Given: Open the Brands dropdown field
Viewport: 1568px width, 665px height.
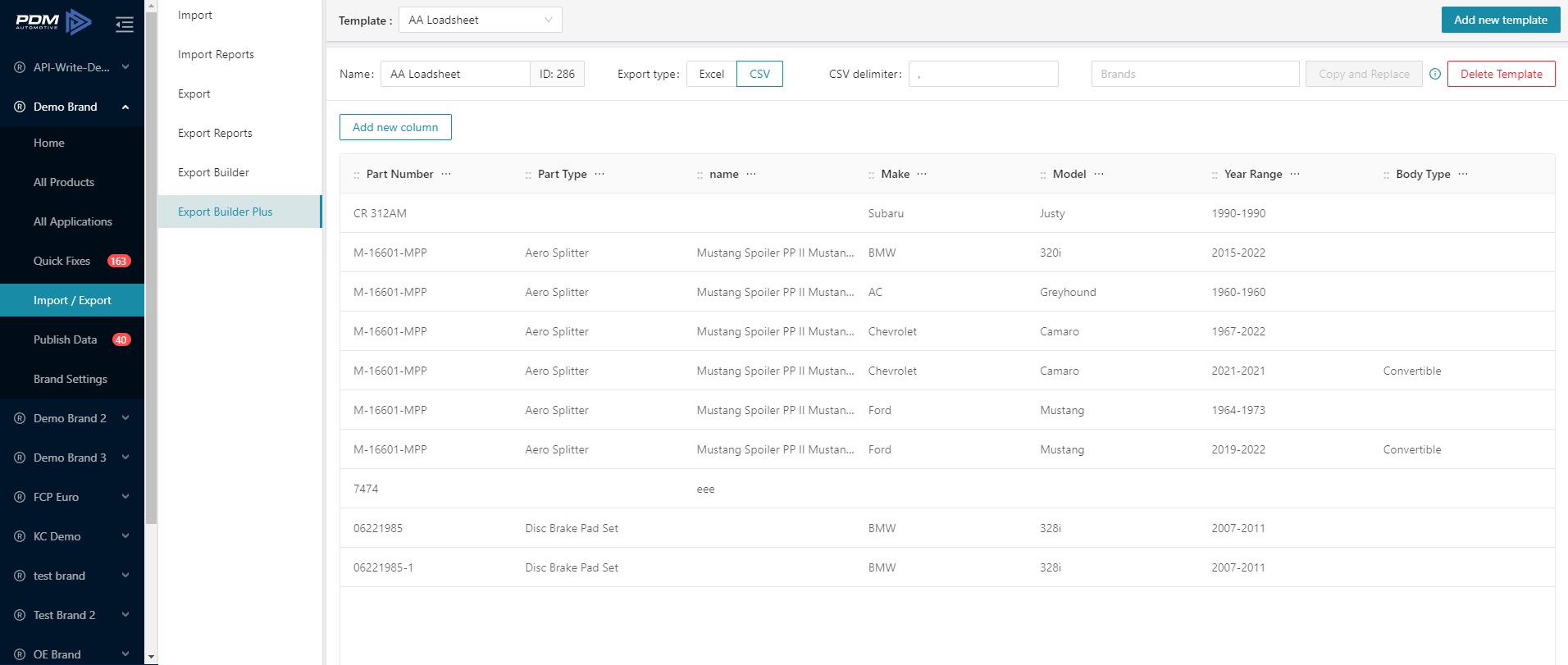Looking at the screenshot, I should [x=1195, y=74].
